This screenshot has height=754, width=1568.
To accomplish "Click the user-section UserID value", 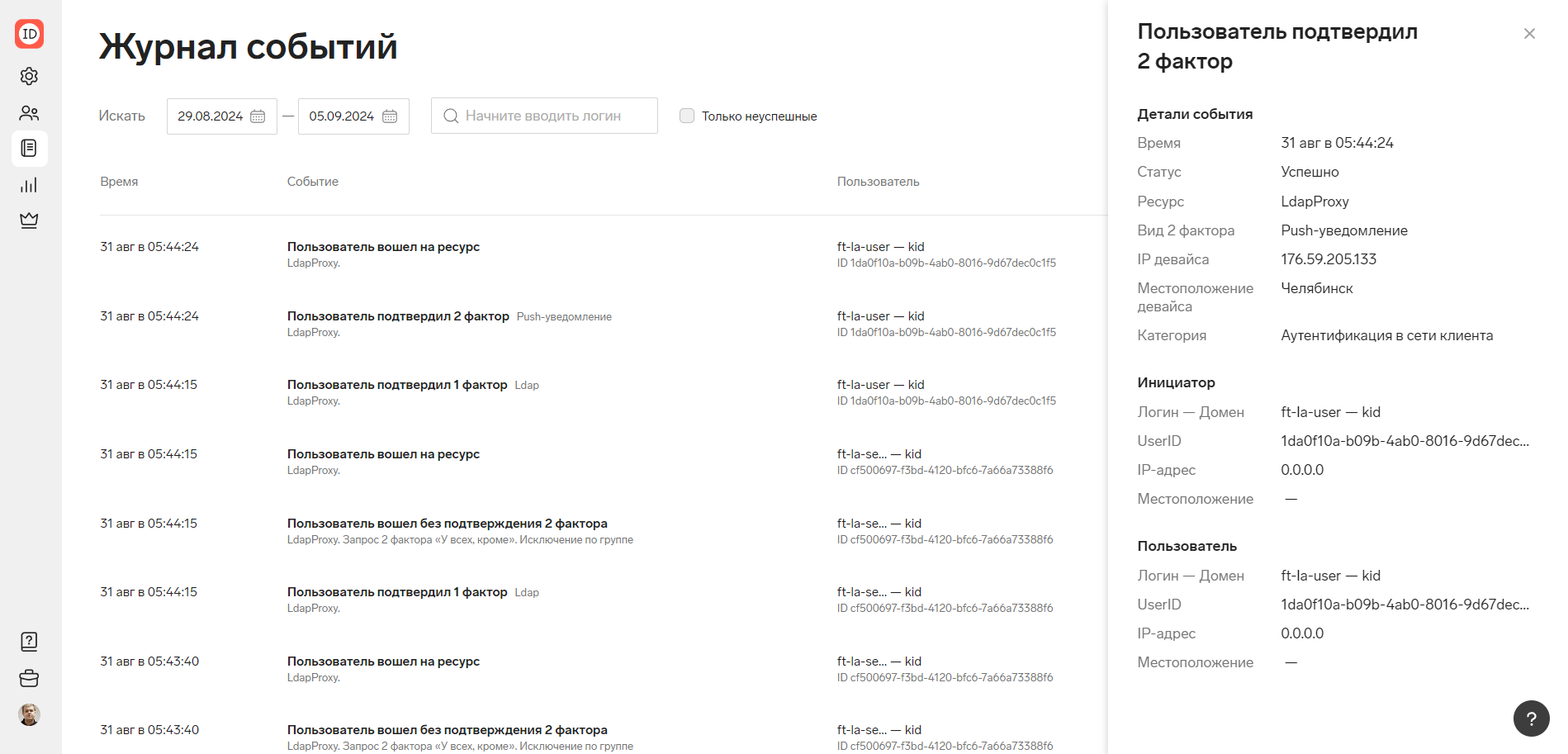I will coord(1405,605).
